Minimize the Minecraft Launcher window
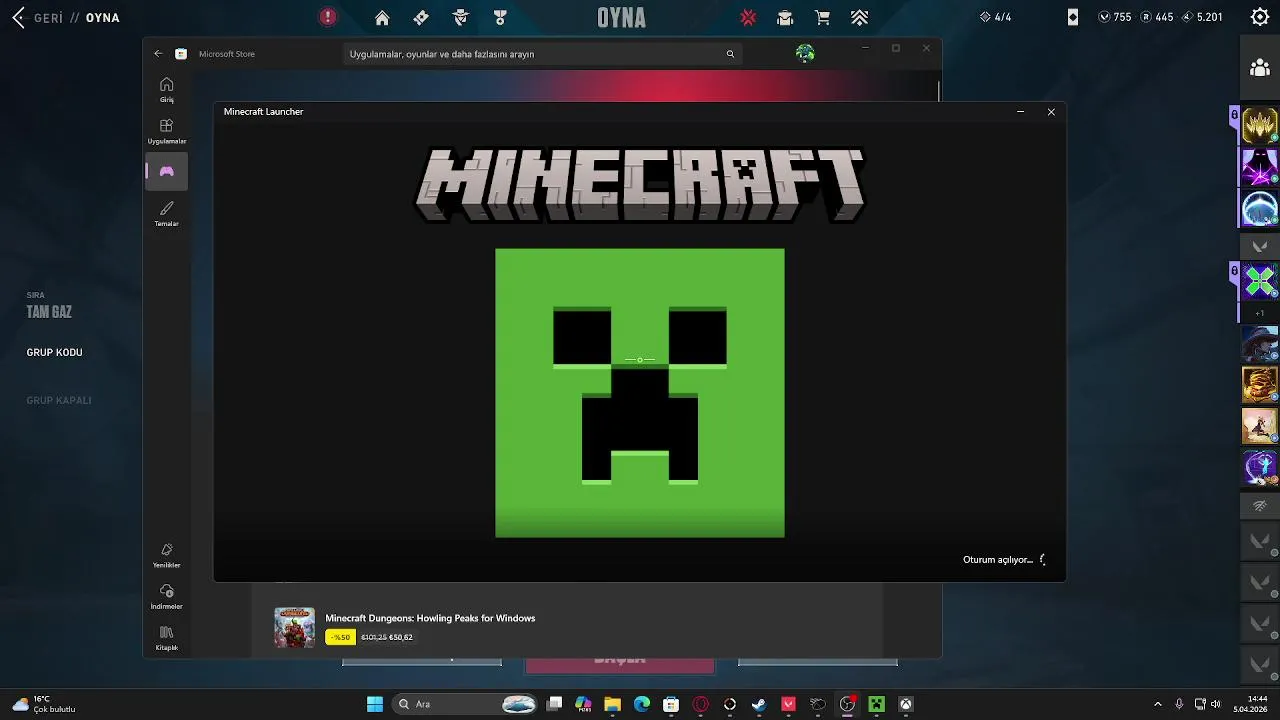 coord(1020,112)
